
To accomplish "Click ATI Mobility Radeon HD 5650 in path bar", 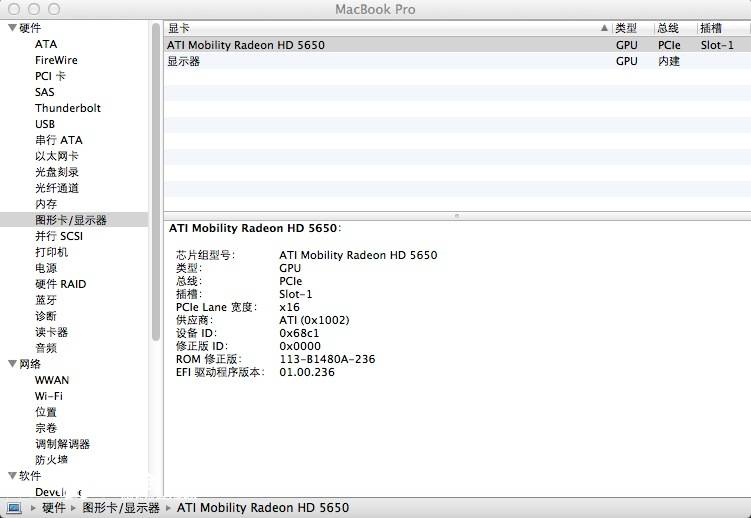I will click(262, 507).
